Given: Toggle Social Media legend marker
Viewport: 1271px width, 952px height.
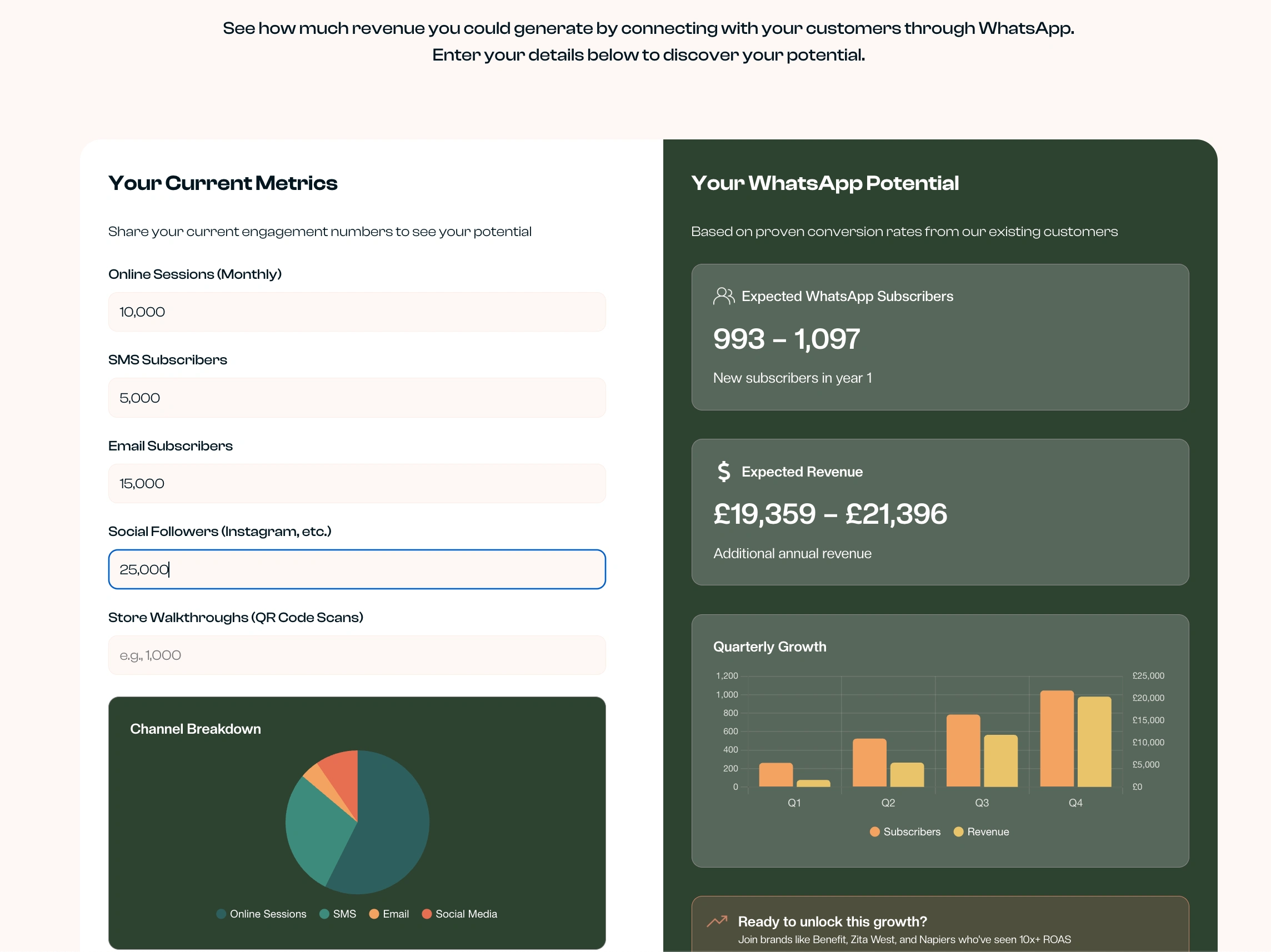Looking at the screenshot, I should click(x=426, y=914).
